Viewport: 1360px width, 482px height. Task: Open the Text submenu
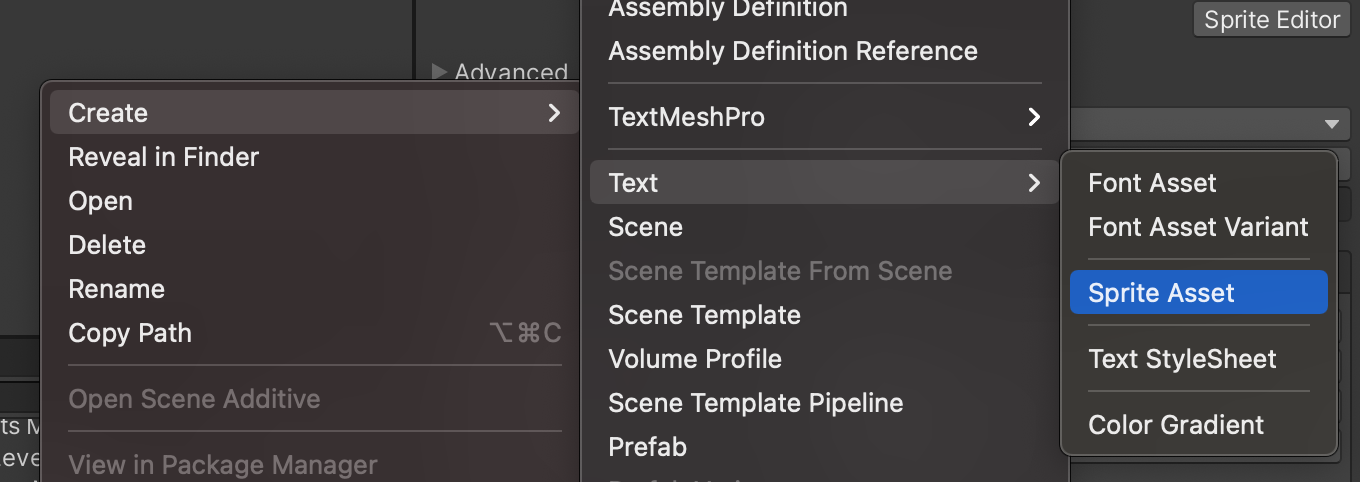pyautogui.click(x=633, y=183)
